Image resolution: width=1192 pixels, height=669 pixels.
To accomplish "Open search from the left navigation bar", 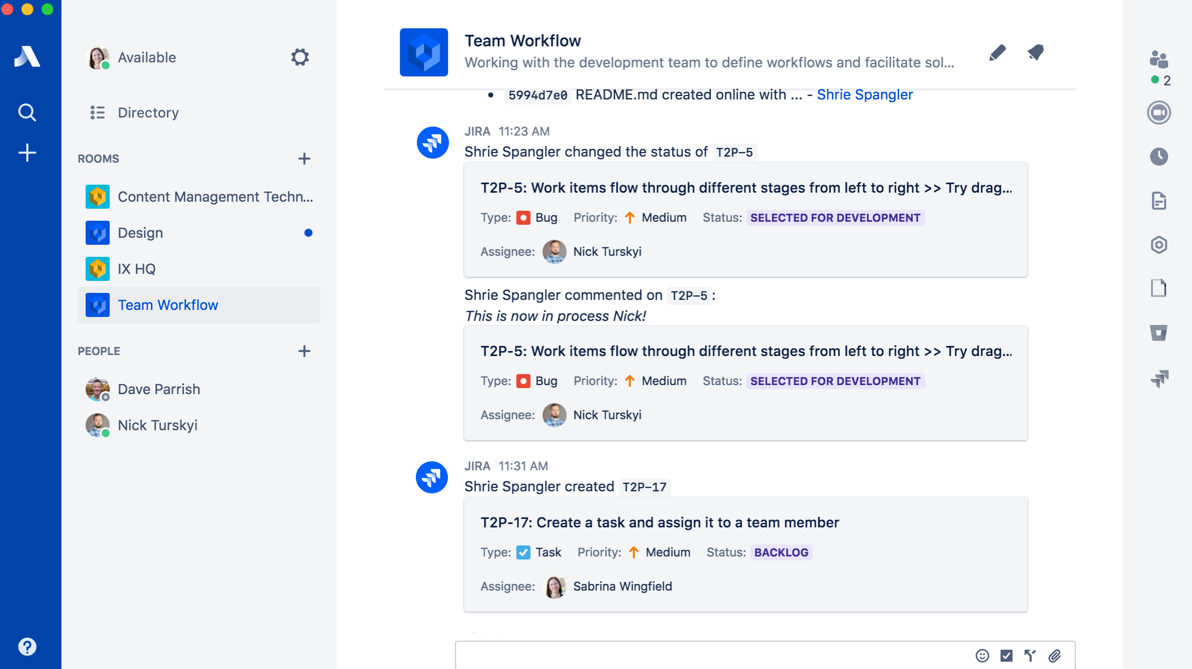I will pos(27,112).
